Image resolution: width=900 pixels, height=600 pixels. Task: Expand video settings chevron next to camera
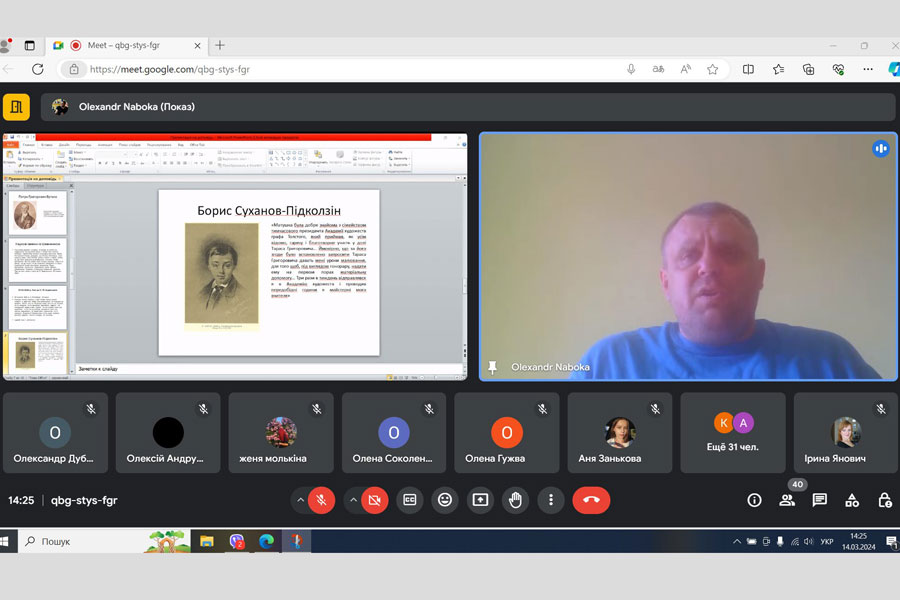[354, 500]
